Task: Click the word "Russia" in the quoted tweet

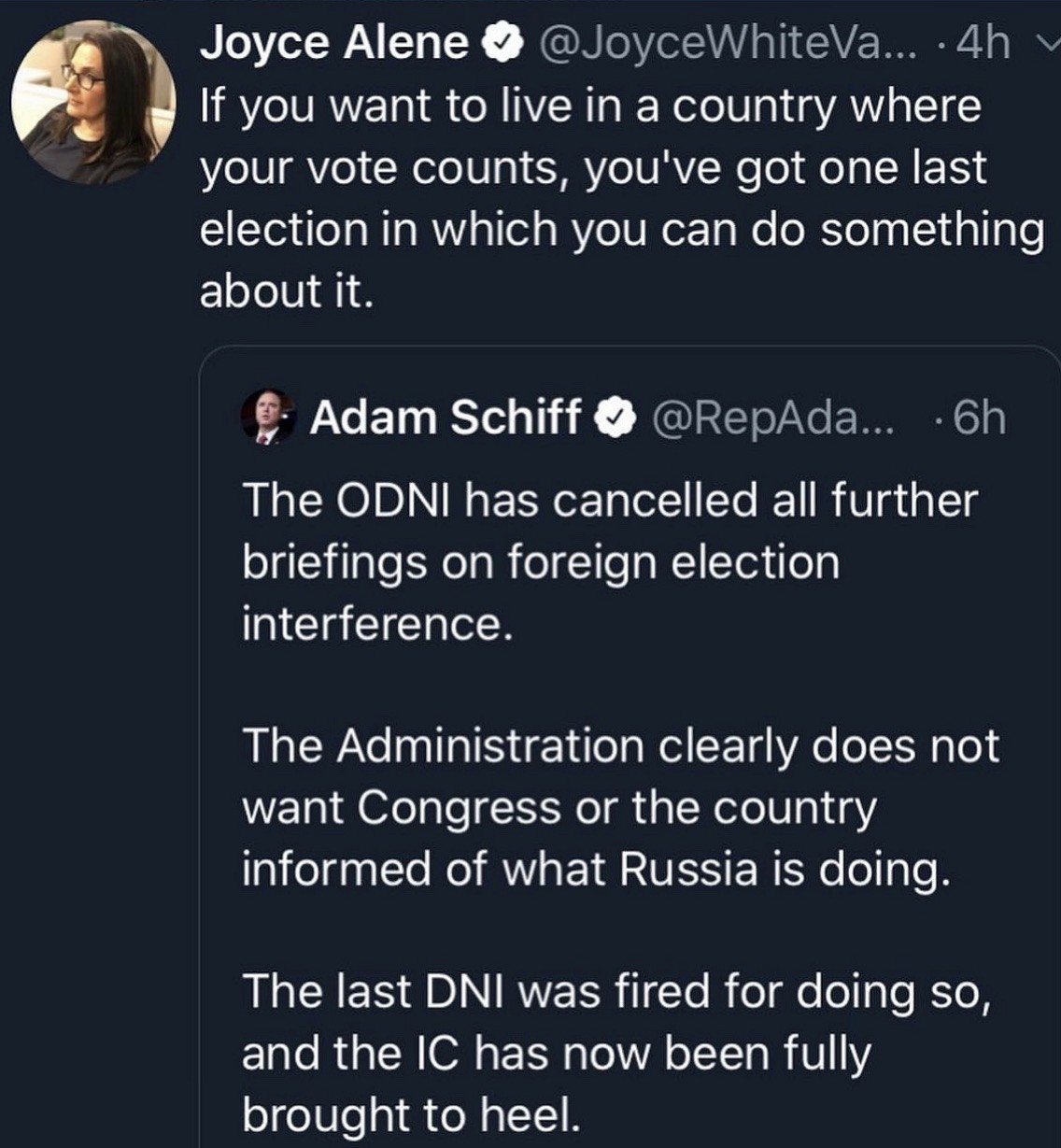Action: 688,870
